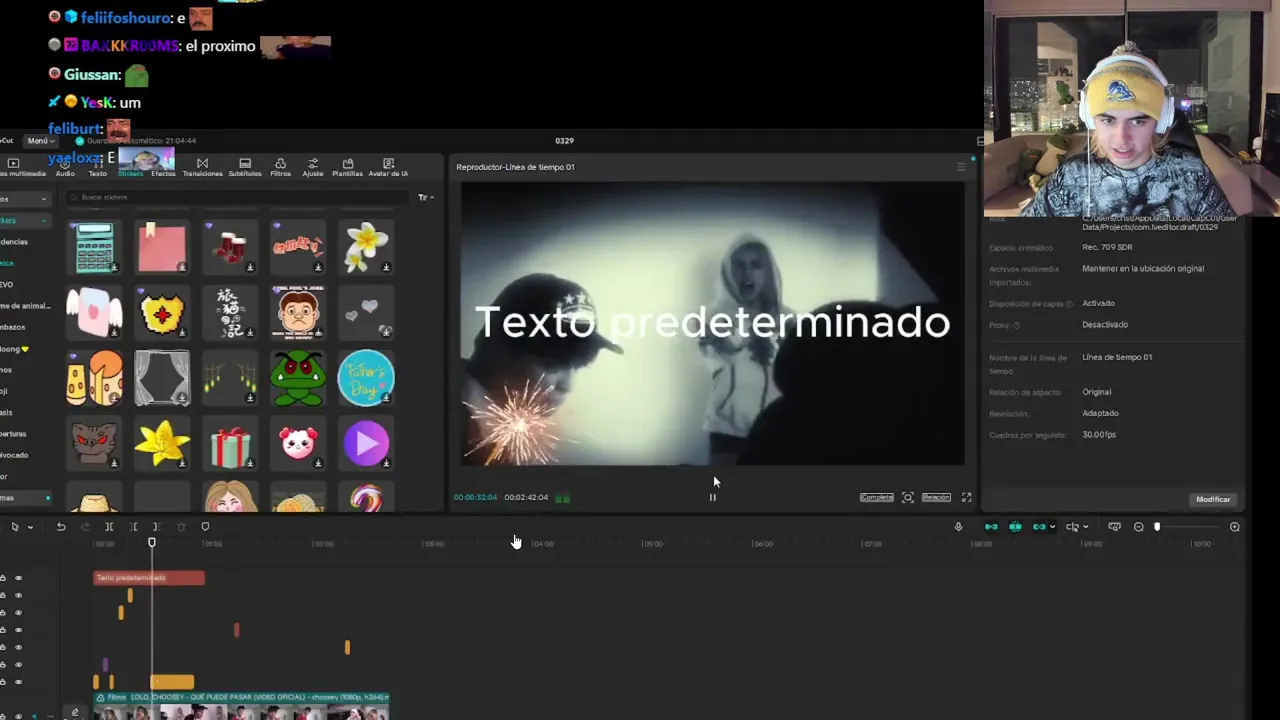Hide the Texto predeterminado track
The width and height of the screenshot is (1280, 720).
point(18,578)
